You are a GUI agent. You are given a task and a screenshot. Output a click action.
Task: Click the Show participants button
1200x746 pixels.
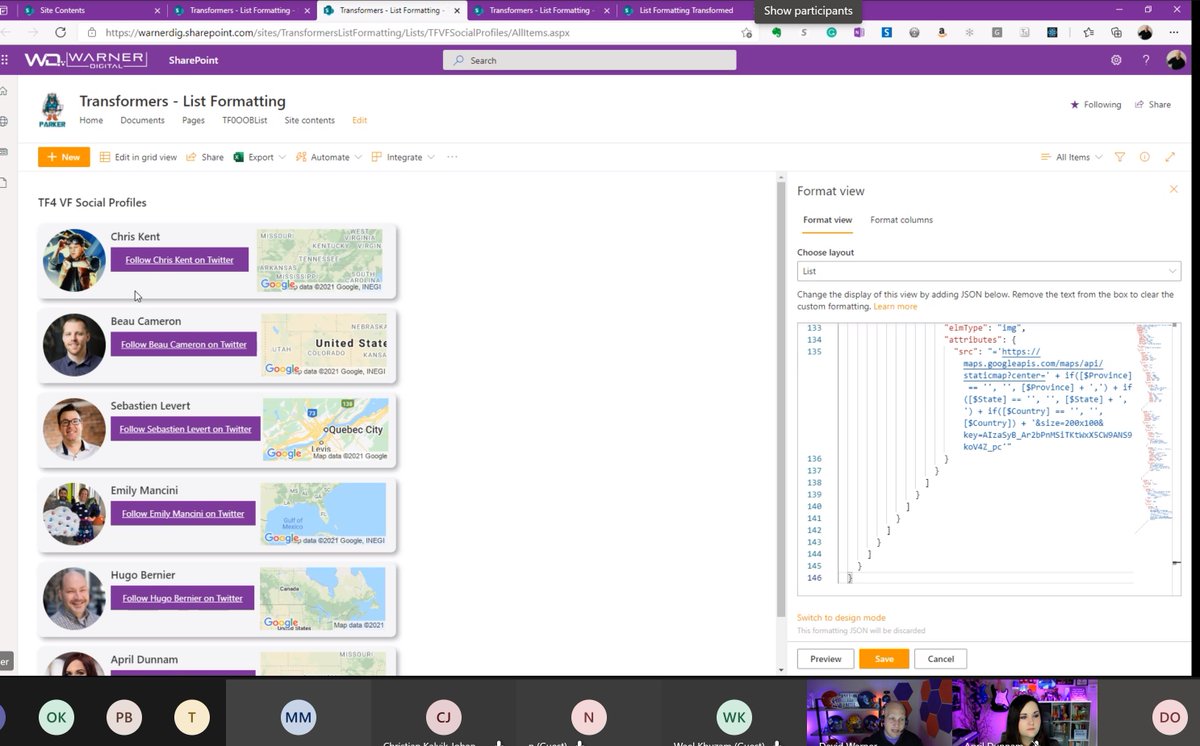coord(808,11)
